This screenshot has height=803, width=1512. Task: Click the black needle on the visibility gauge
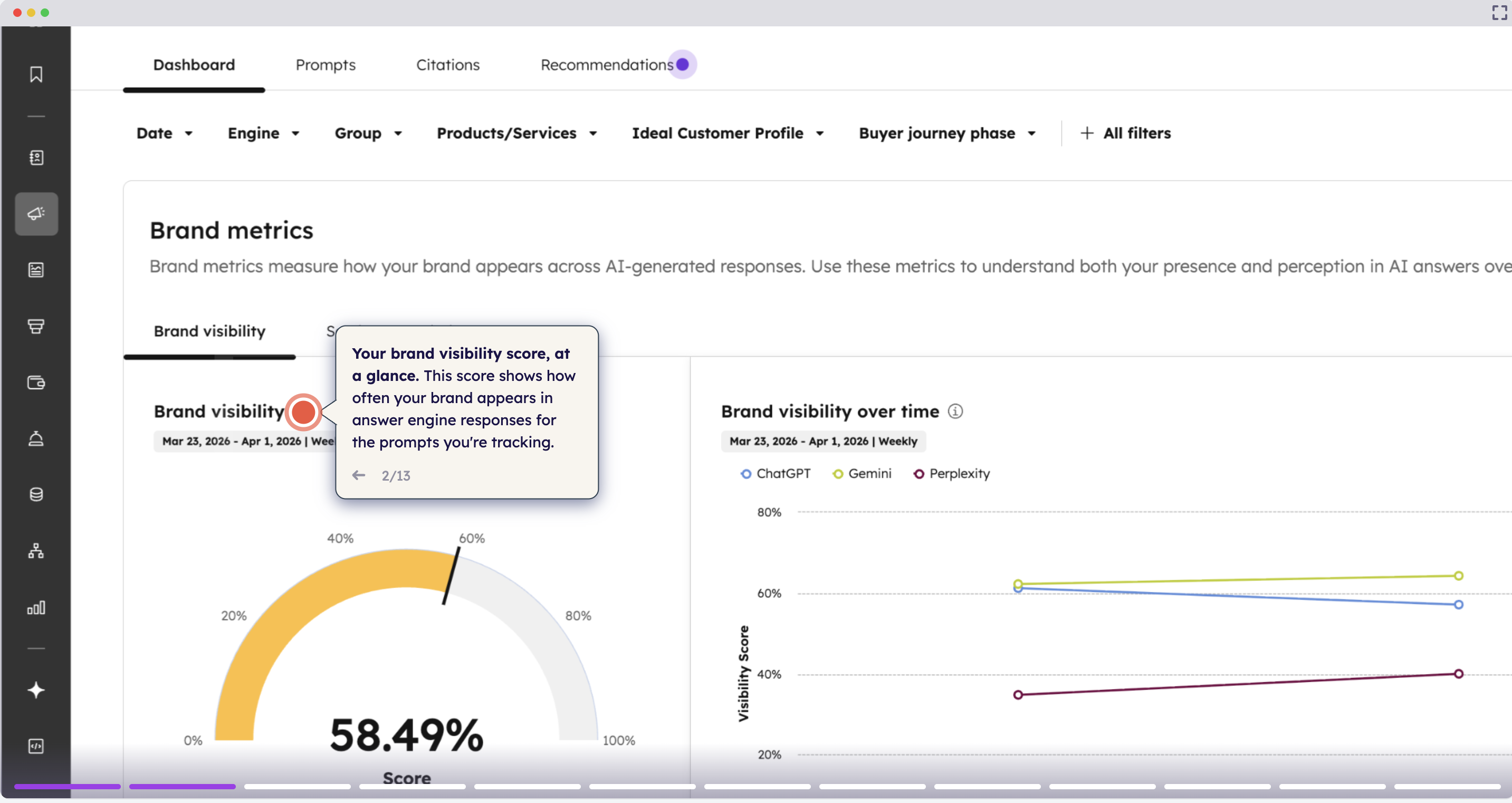pyautogui.click(x=451, y=576)
